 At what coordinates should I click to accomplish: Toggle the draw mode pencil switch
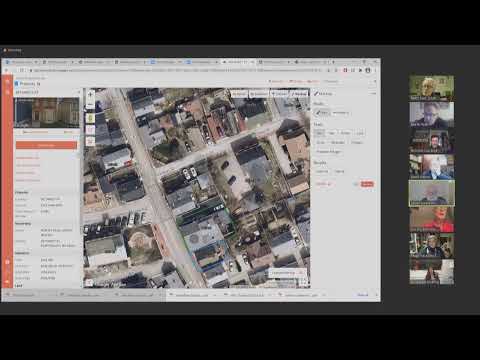322,113
